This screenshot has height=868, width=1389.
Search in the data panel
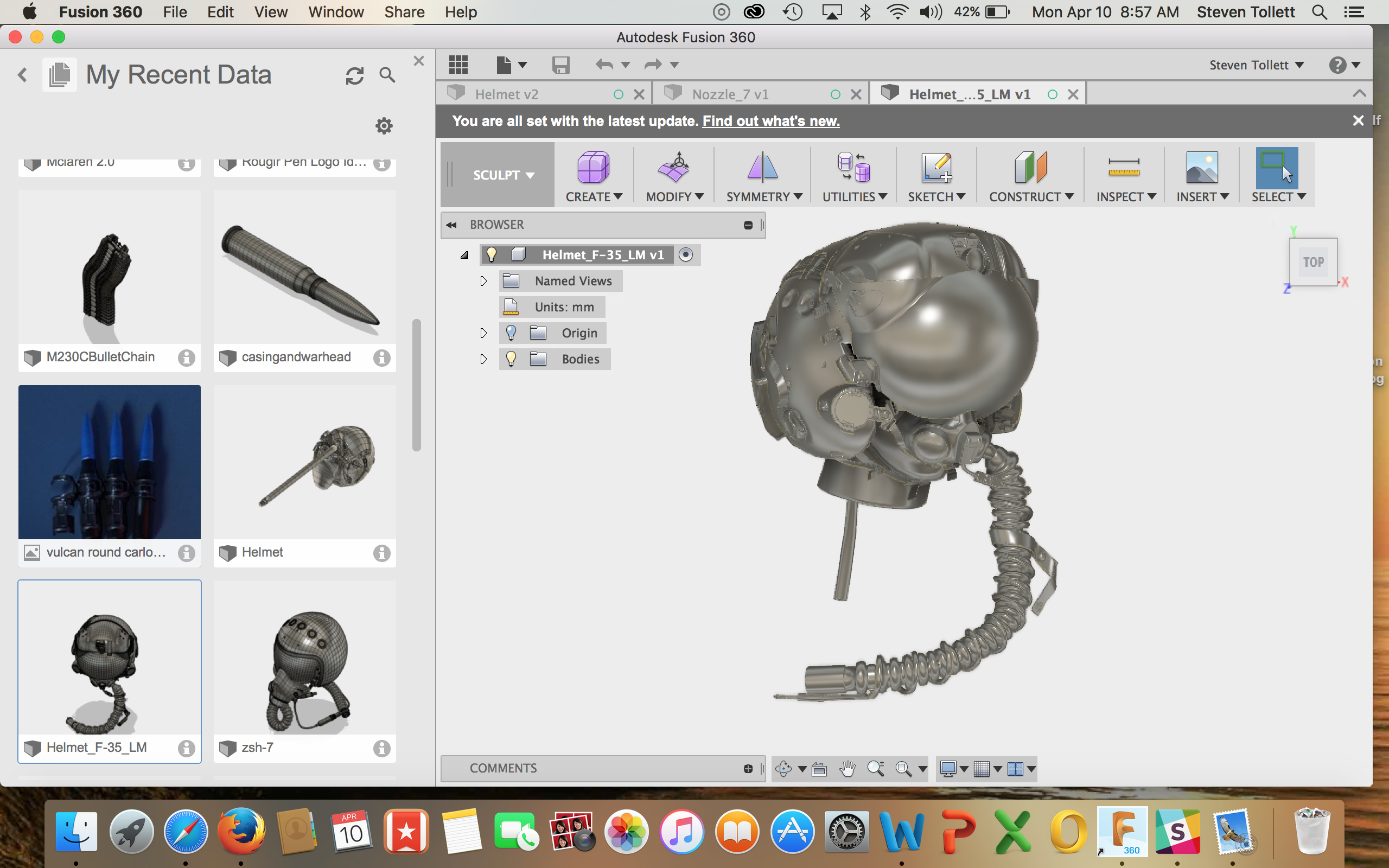coord(387,75)
